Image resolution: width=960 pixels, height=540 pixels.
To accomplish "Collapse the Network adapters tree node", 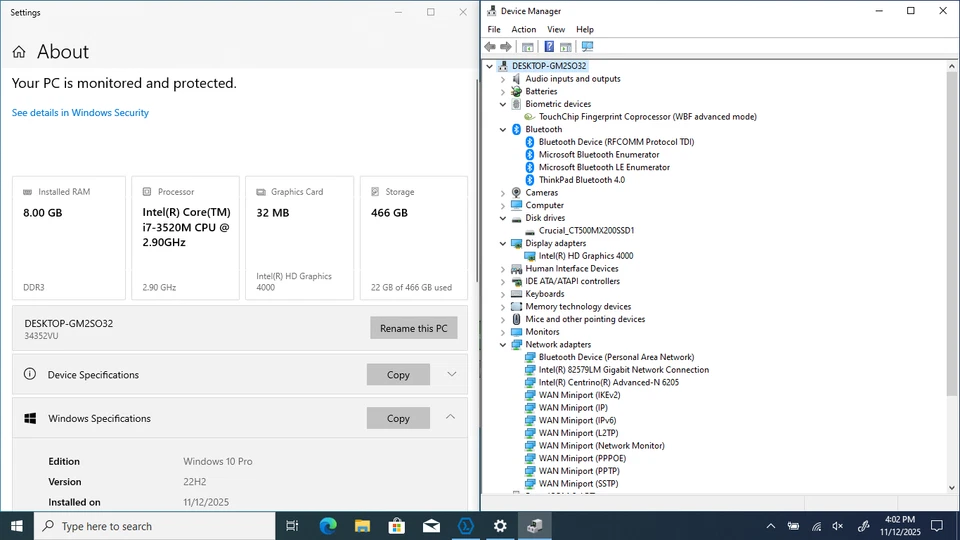I will pyautogui.click(x=503, y=345).
